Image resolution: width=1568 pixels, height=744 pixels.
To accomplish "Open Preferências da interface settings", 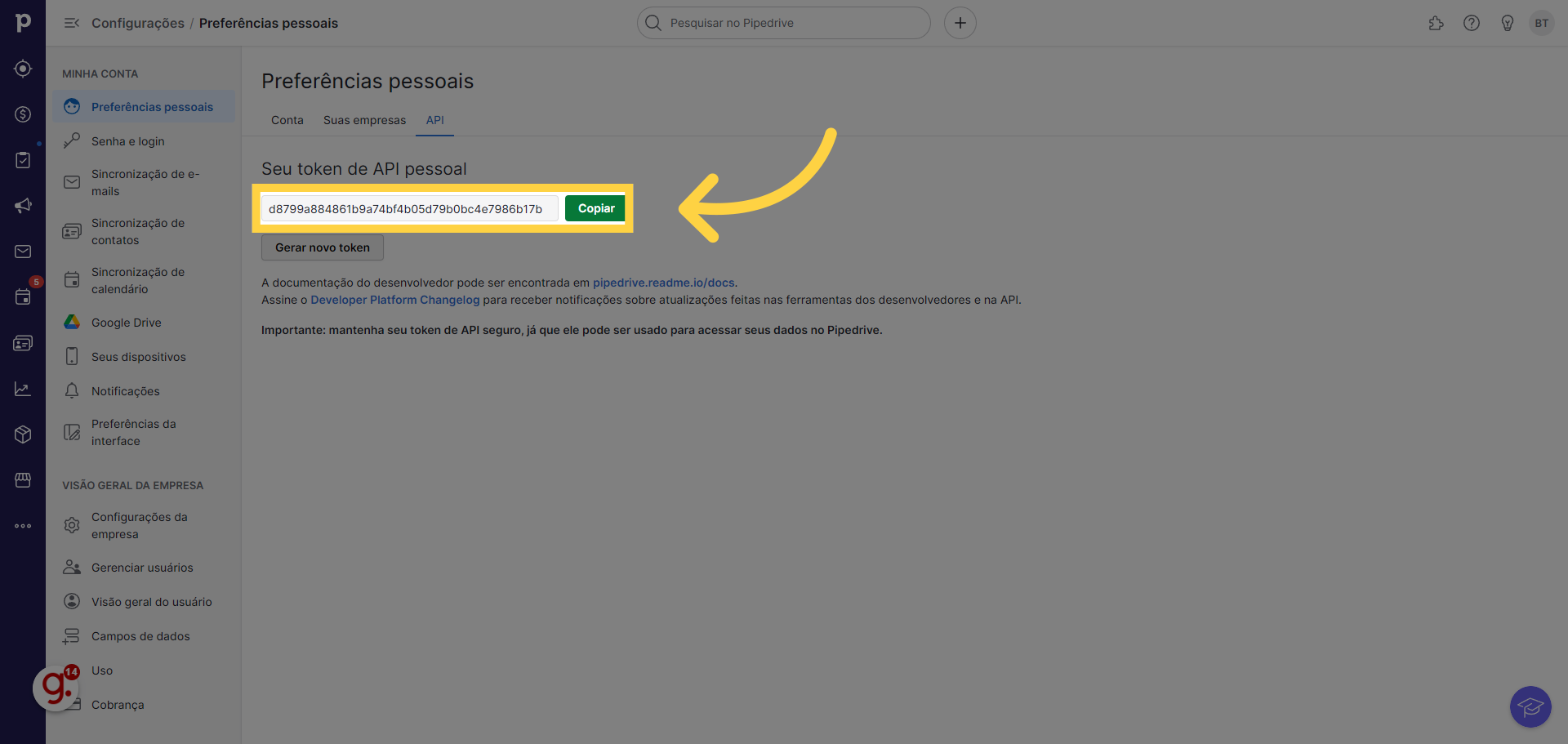I will pyautogui.click(x=144, y=432).
